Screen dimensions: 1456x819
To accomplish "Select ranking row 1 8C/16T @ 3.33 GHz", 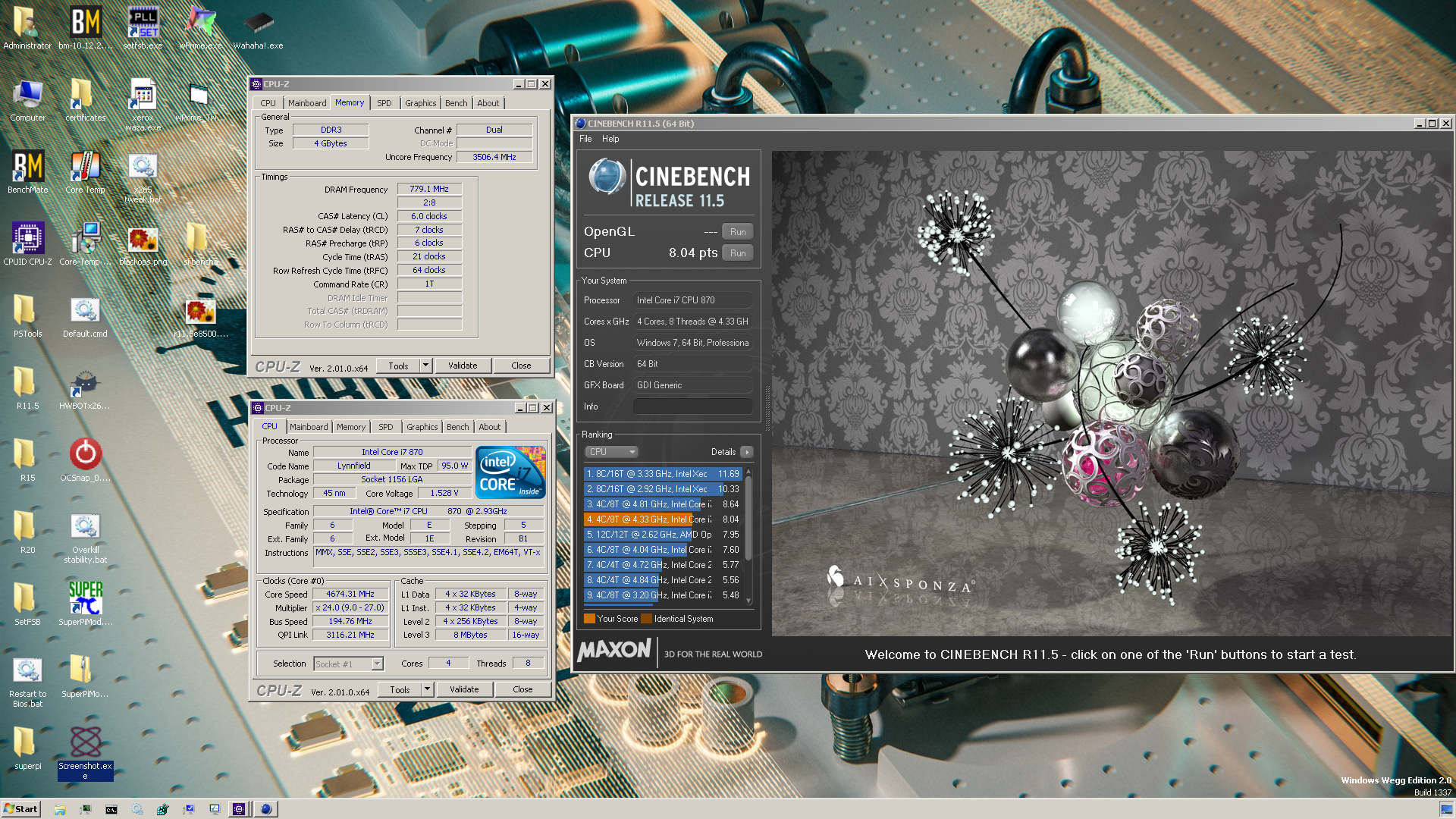I will [663, 474].
